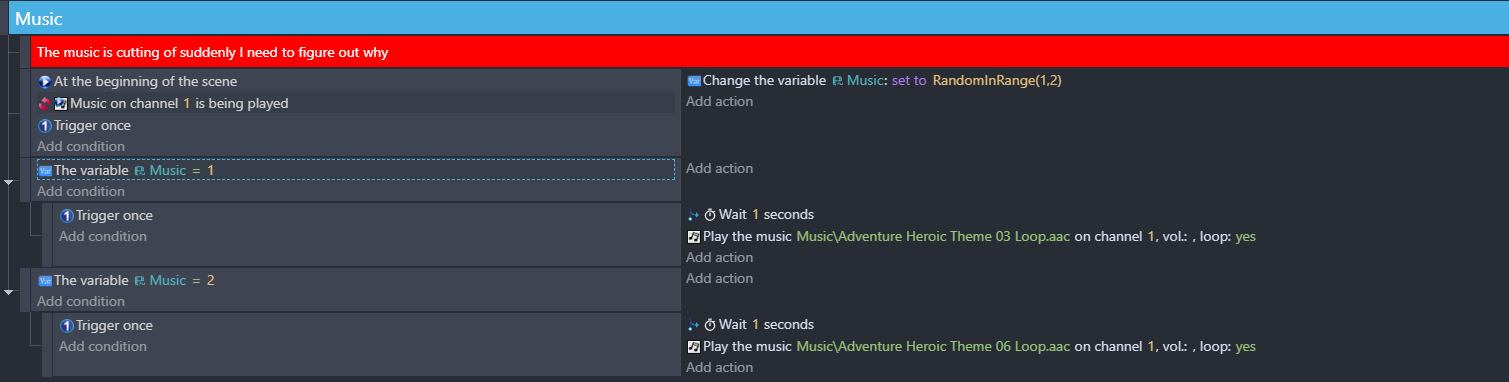Collapse the Music = 1 event sub-events
This screenshot has height=382, width=1509.
(x=9, y=182)
